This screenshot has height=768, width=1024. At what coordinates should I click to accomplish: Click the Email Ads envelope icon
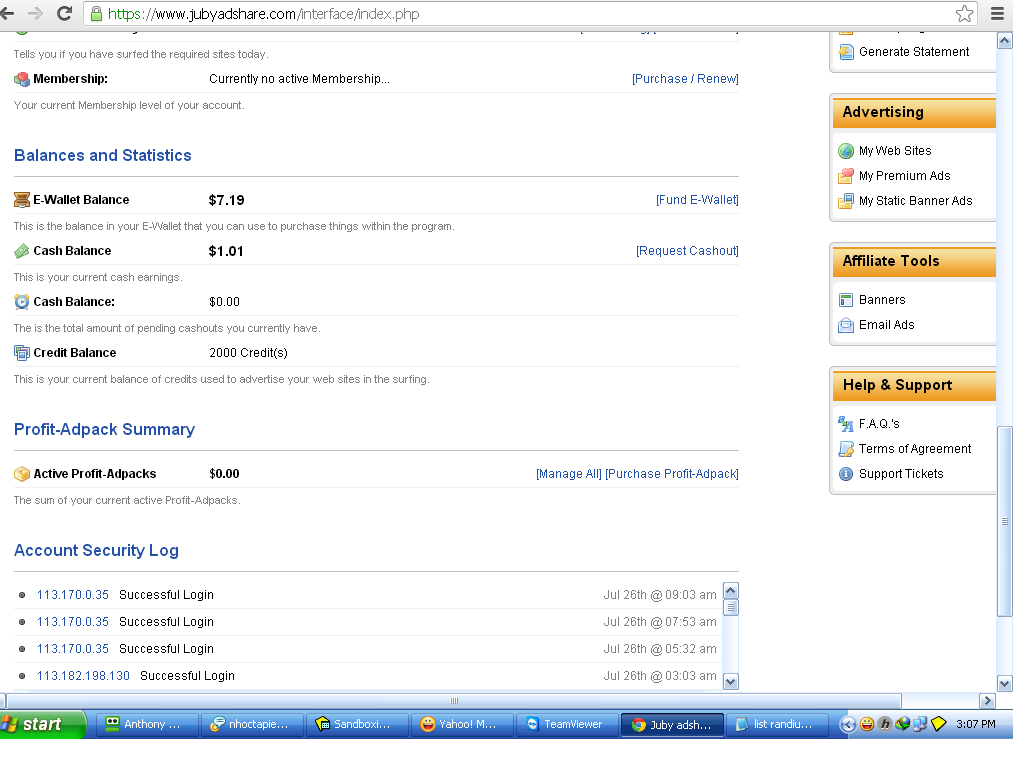(x=846, y=325)
